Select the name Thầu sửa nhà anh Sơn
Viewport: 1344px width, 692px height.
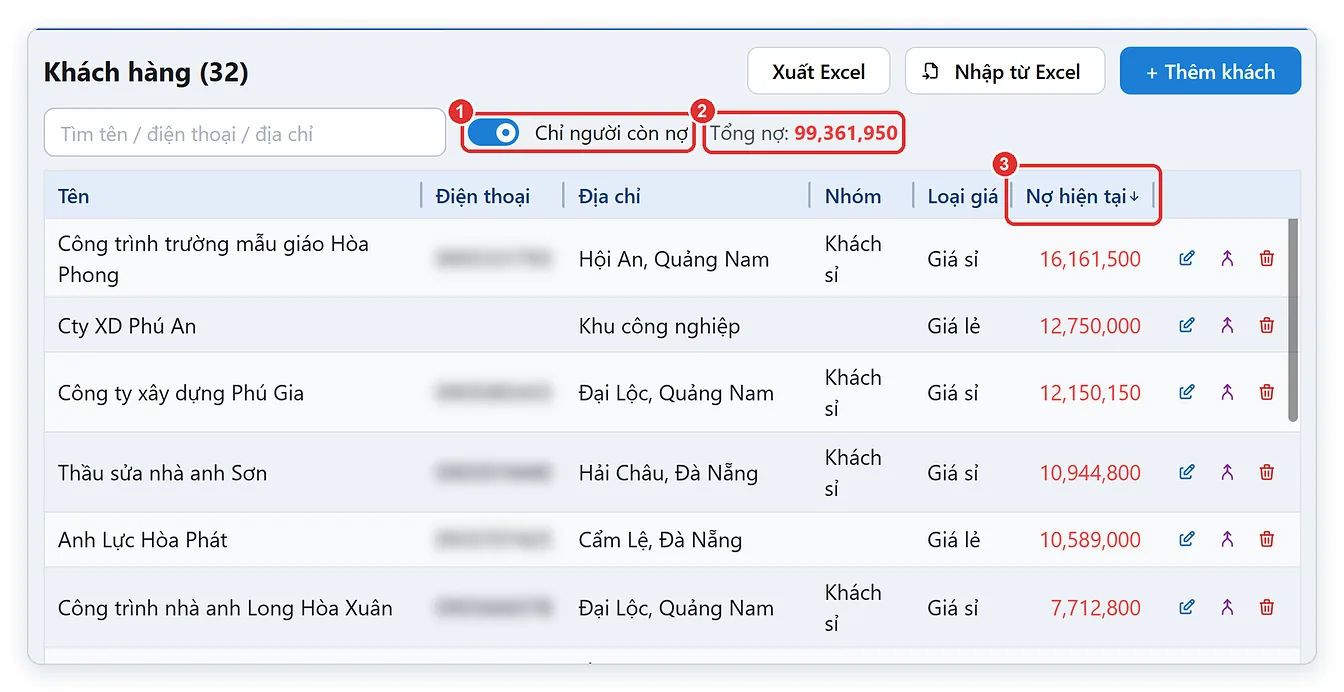[x=162, y=473]
